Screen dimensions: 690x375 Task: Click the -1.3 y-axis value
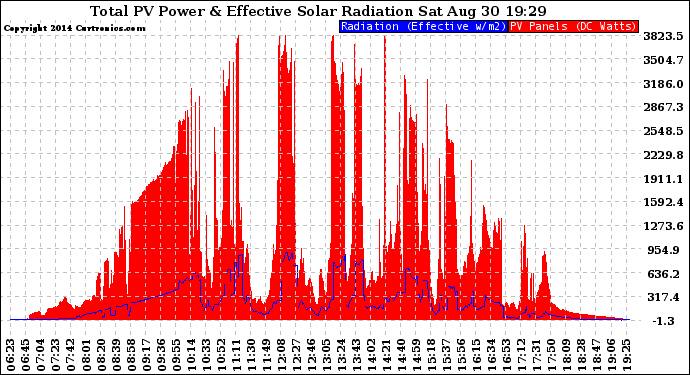point(663,321)
